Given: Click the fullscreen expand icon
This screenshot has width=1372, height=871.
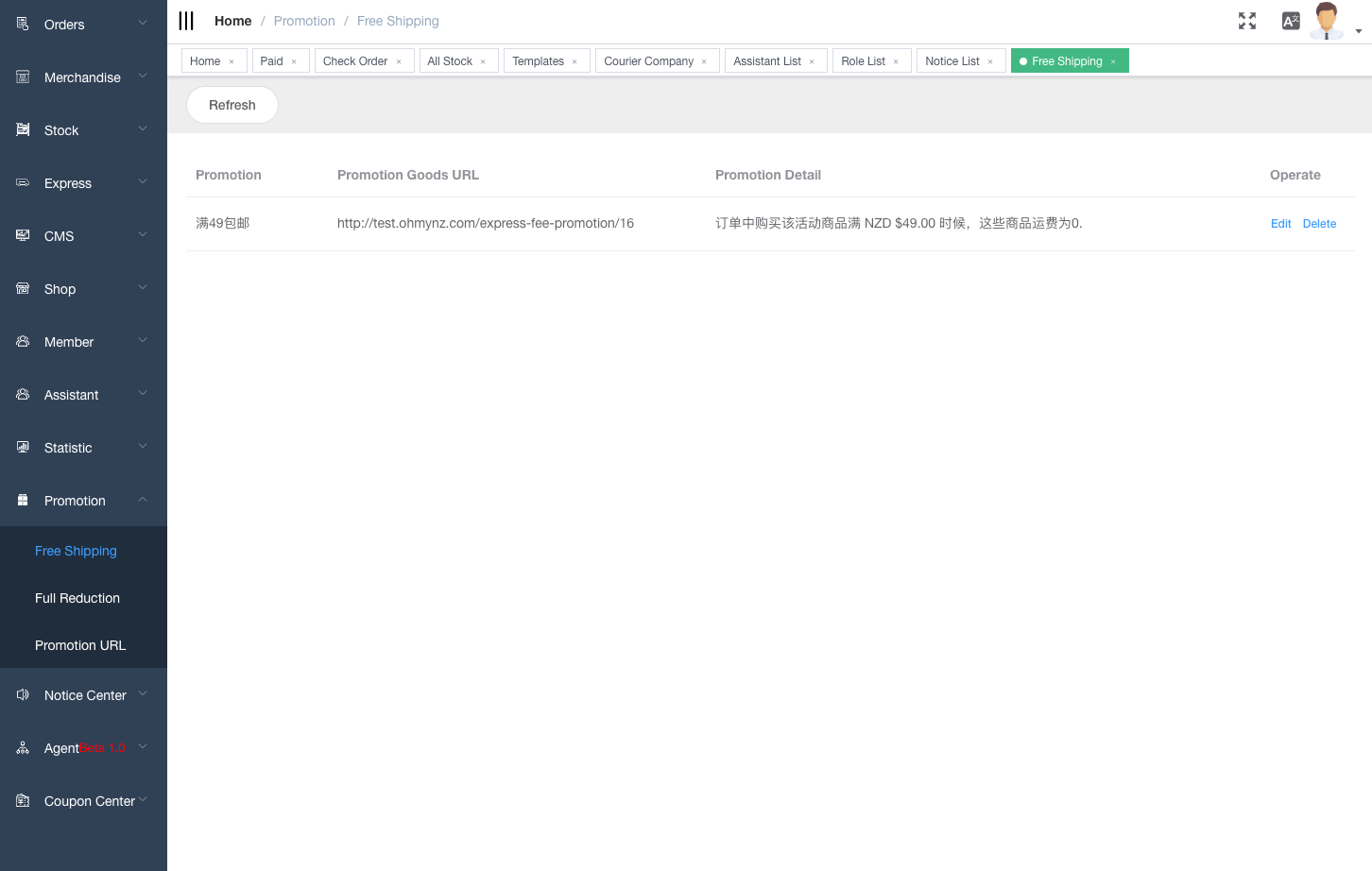Looking at the screenshot, I should [1246, 20].
